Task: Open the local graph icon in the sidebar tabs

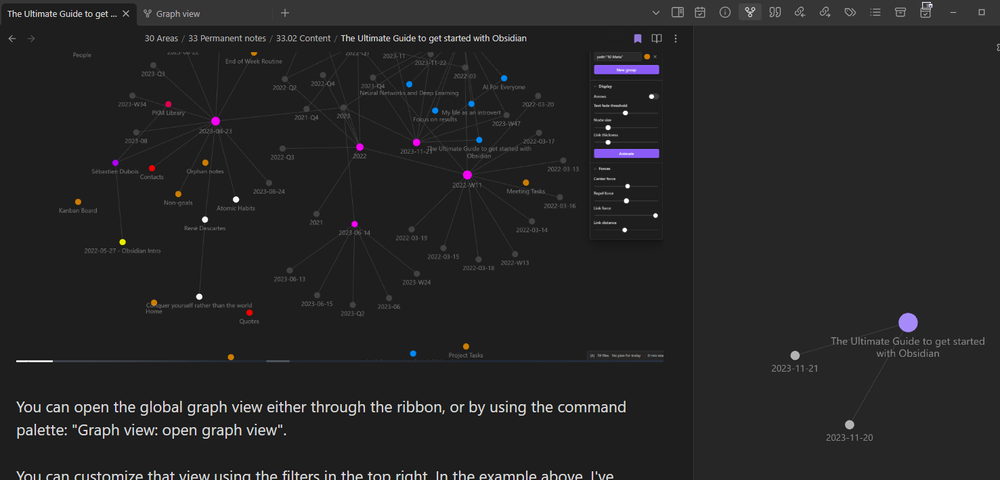Action: click(x=749, y=13)
